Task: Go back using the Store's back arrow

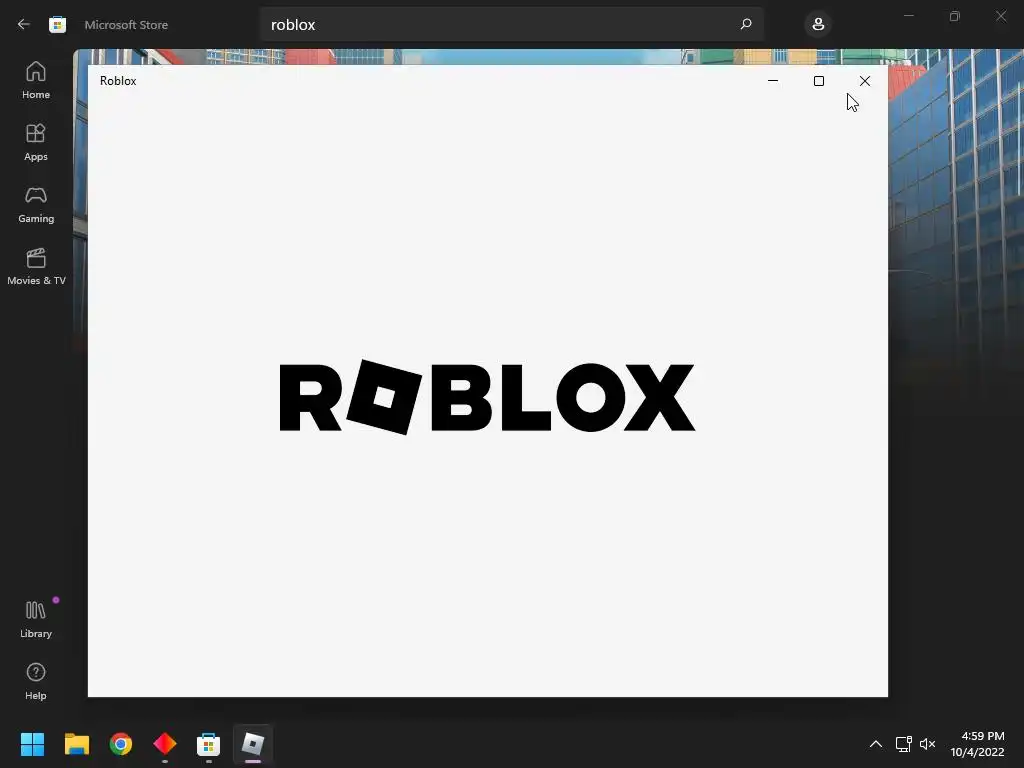Action: click(x=24, y=25)
